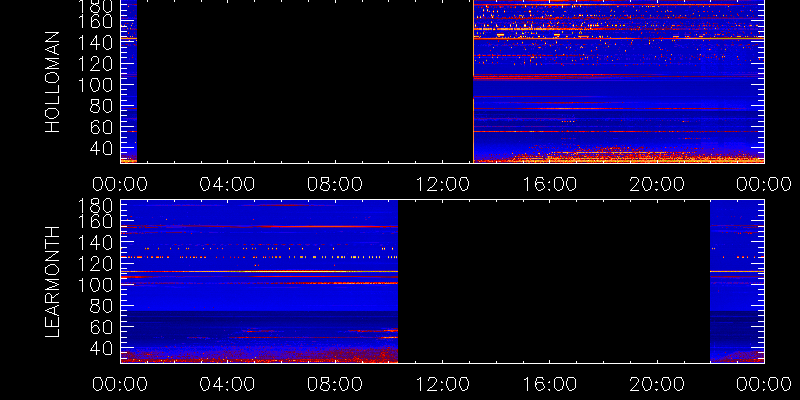Click Holloman spectrogram data after 13:00
Viewport: 800px width, 400px height.
619,82
